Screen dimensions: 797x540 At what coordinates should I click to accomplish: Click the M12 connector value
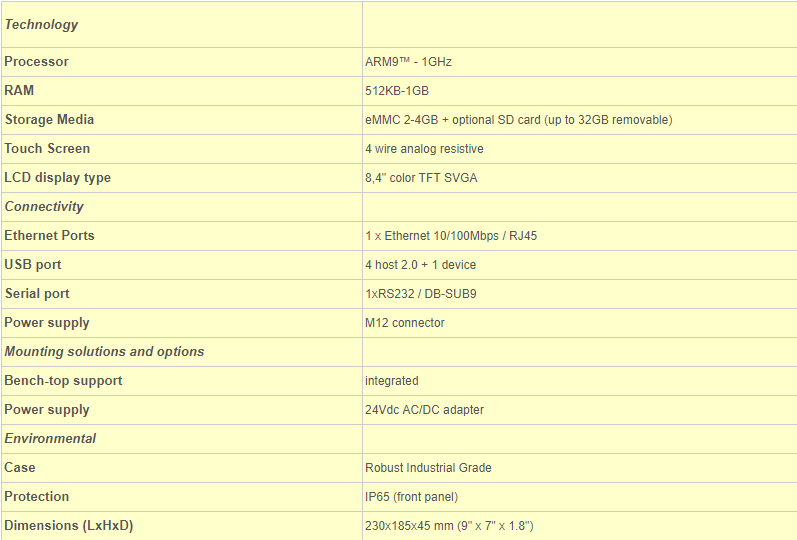pos(405,323)
